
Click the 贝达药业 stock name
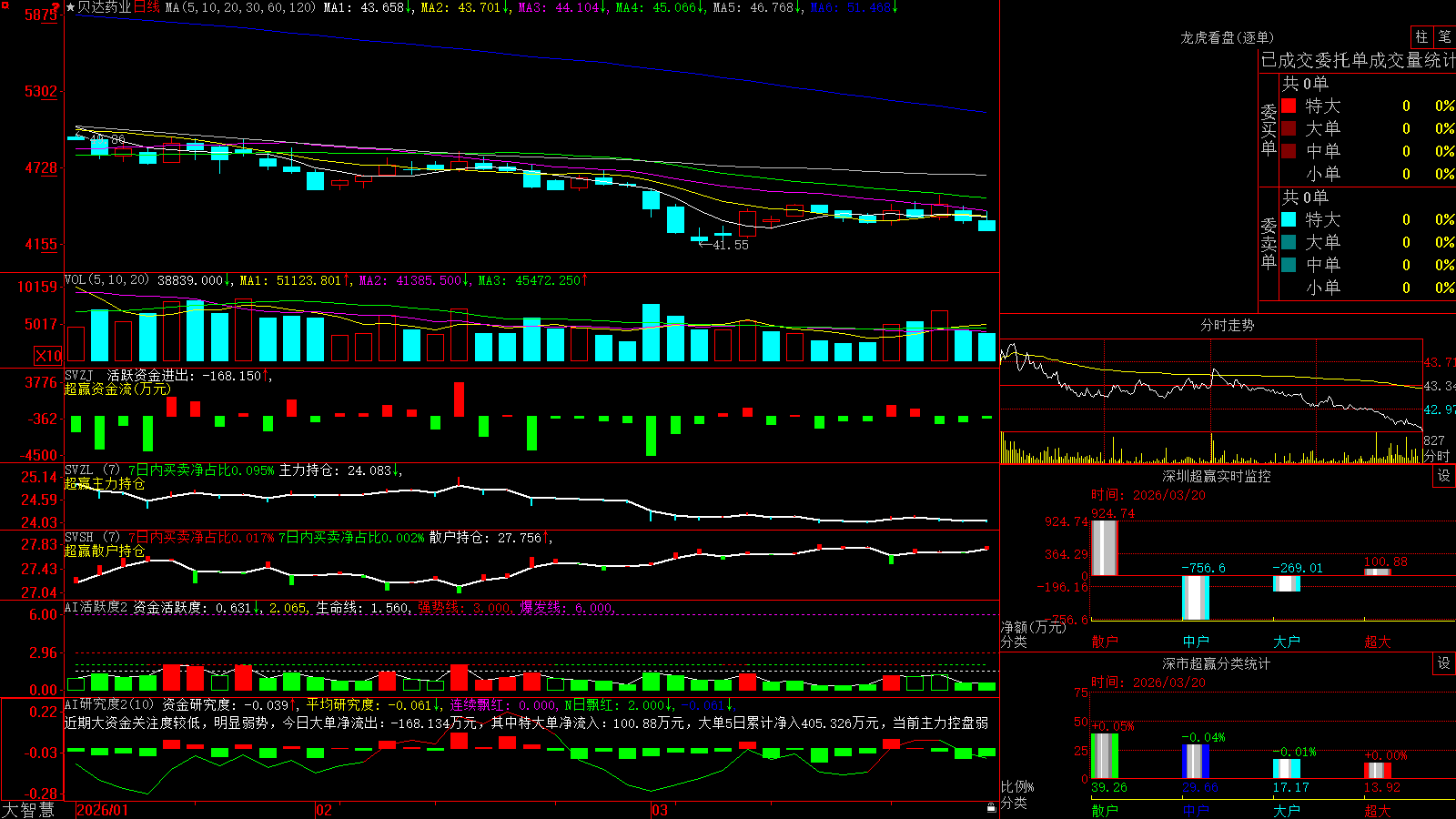pyautogui.click(x=104, y=7)
